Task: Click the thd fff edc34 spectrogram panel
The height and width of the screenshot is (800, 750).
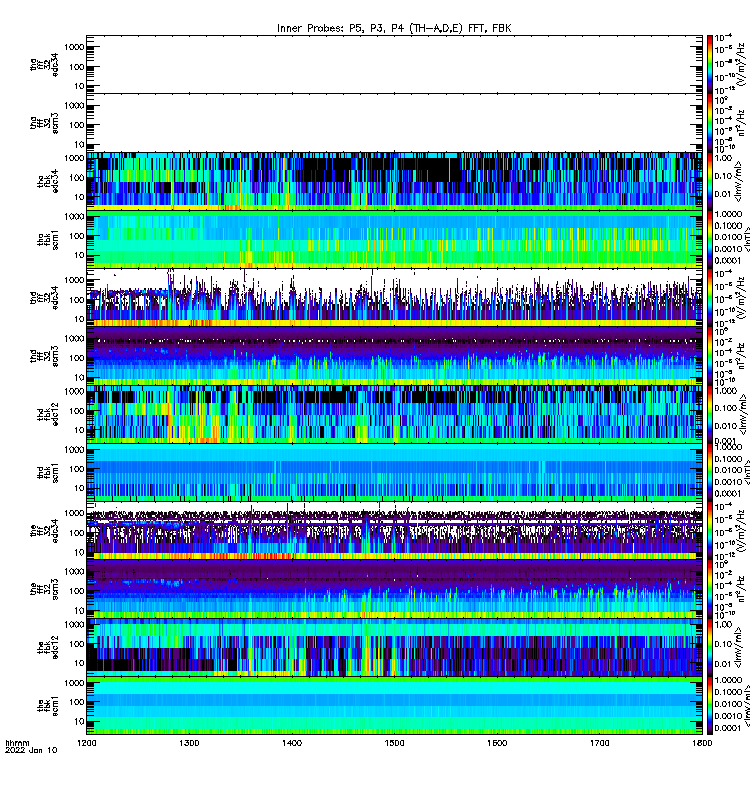Action: 394,297
